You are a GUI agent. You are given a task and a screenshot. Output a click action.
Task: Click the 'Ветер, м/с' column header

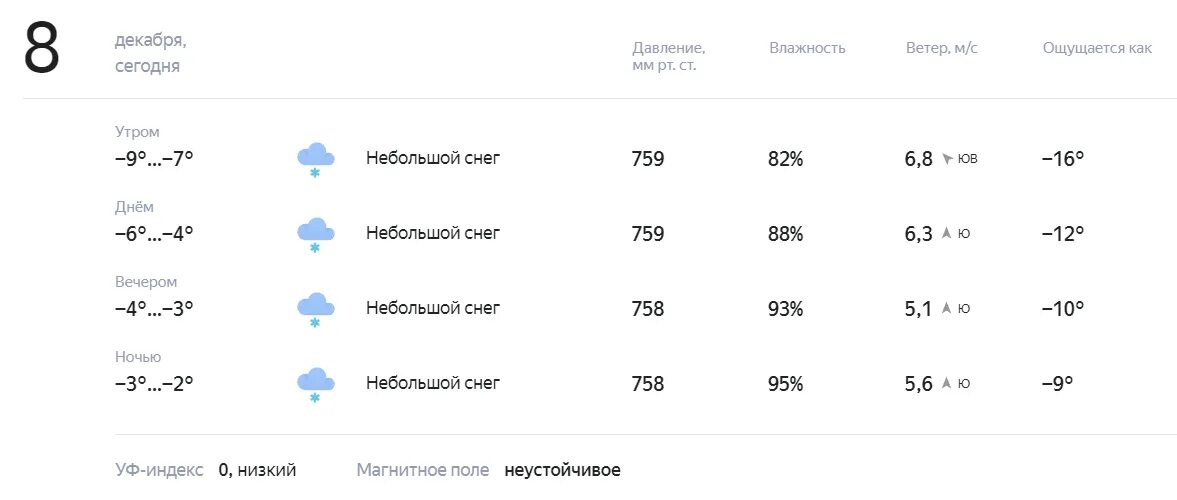(941, 48)
